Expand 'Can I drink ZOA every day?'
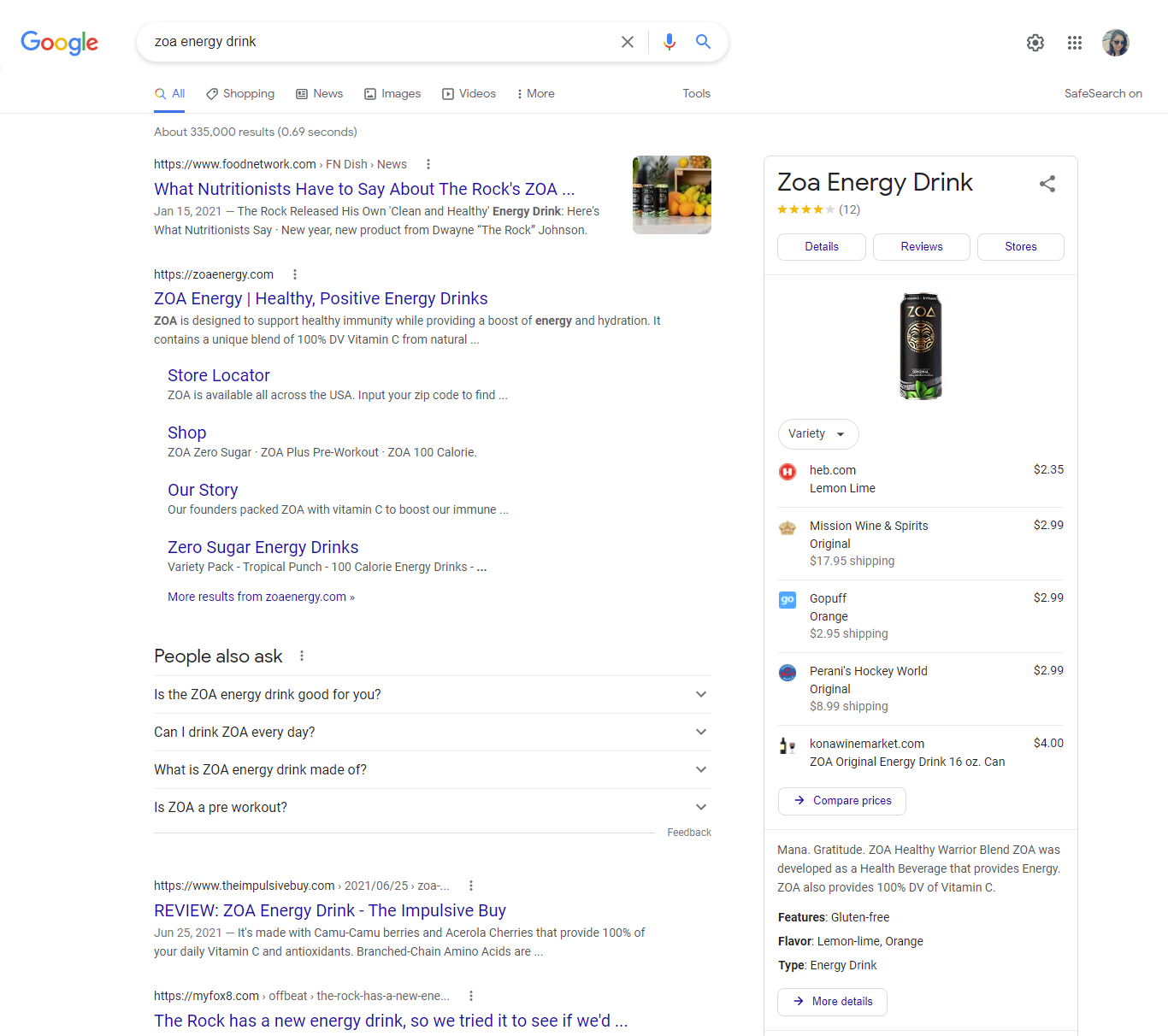1168x1036 pixels. coord(433,732)
